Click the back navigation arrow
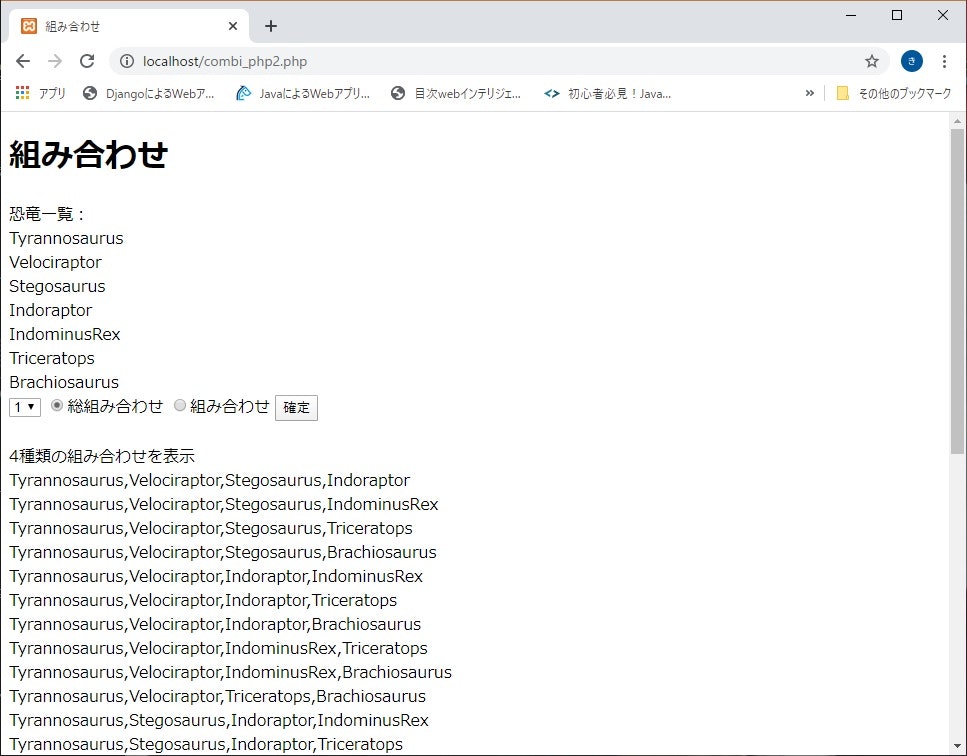This screenshot has height=756, width=967. 22,61
